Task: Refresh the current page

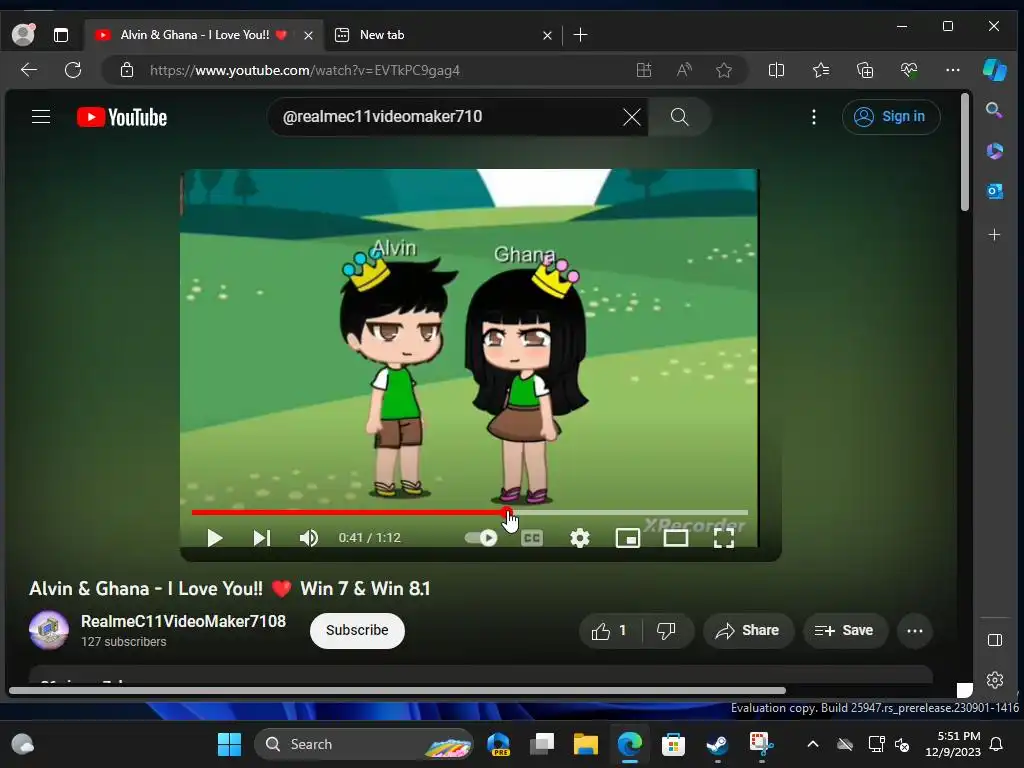Action: [73, 70]
